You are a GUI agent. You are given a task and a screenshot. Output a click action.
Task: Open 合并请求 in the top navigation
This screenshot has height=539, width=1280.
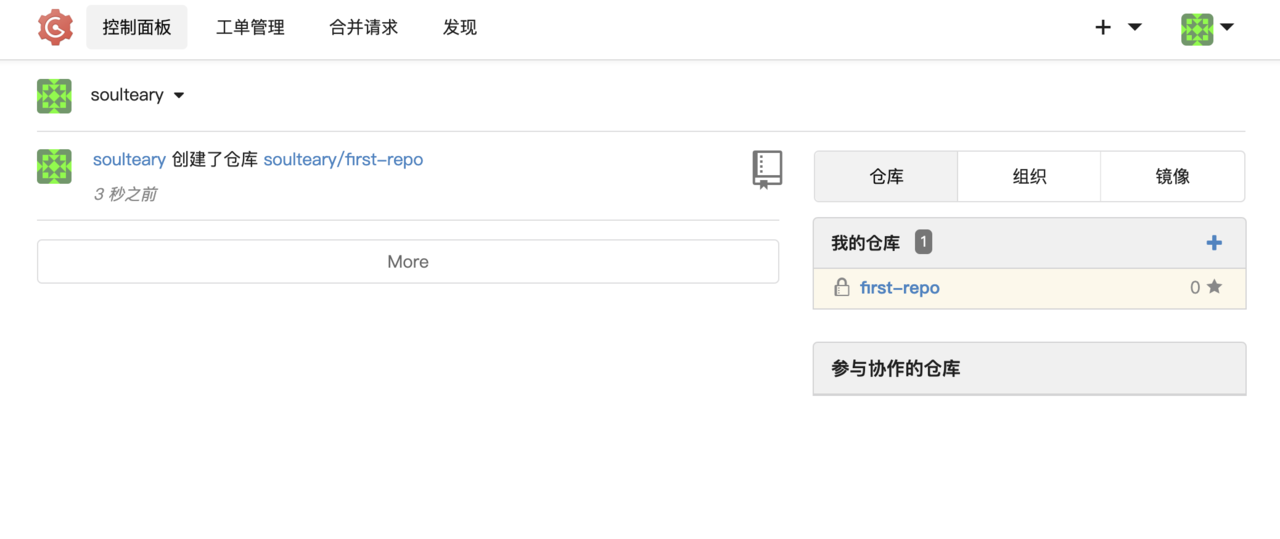pyautogui.click(x=364, y=27)
